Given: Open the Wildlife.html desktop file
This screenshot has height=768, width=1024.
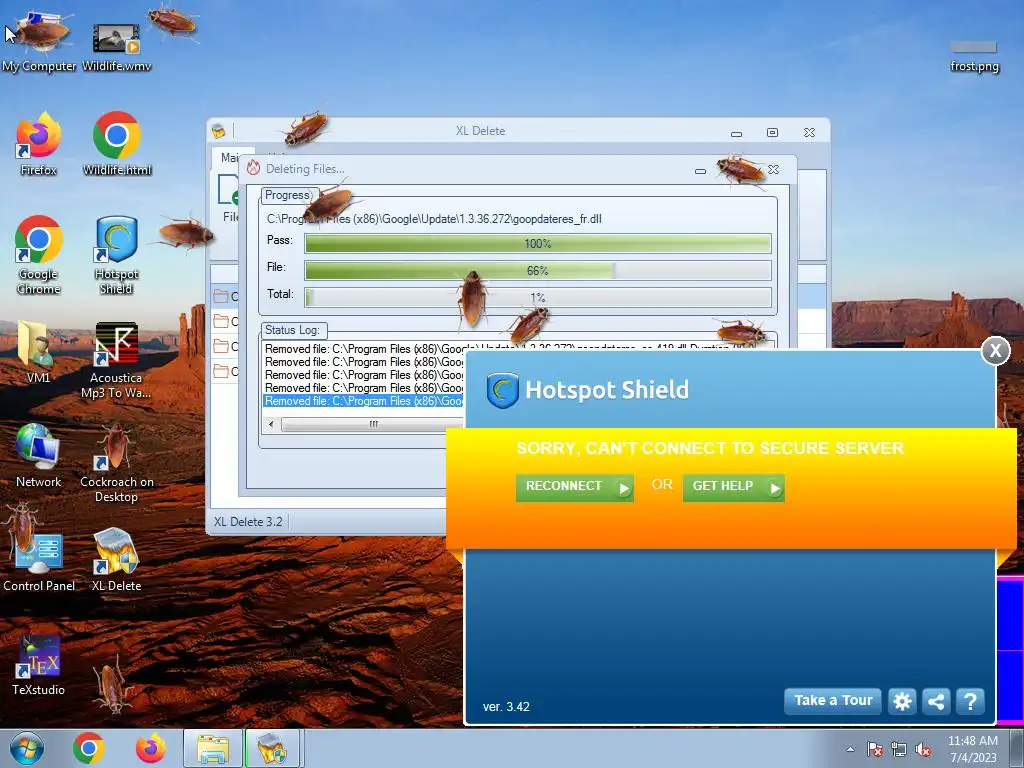Looking at the screenshot, I should [117, 145].
